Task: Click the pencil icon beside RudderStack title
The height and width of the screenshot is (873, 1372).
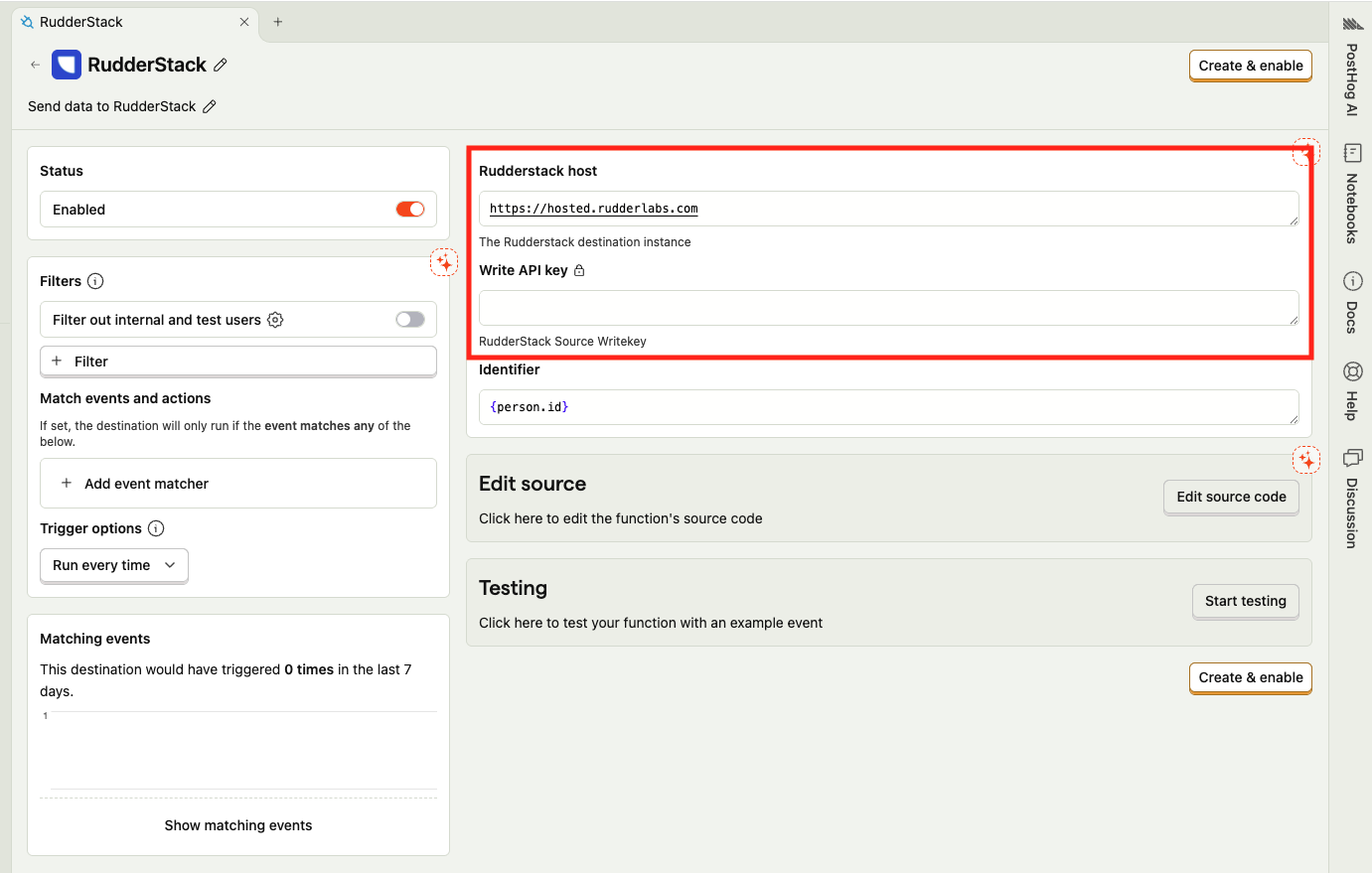Action: click(221, 65)
